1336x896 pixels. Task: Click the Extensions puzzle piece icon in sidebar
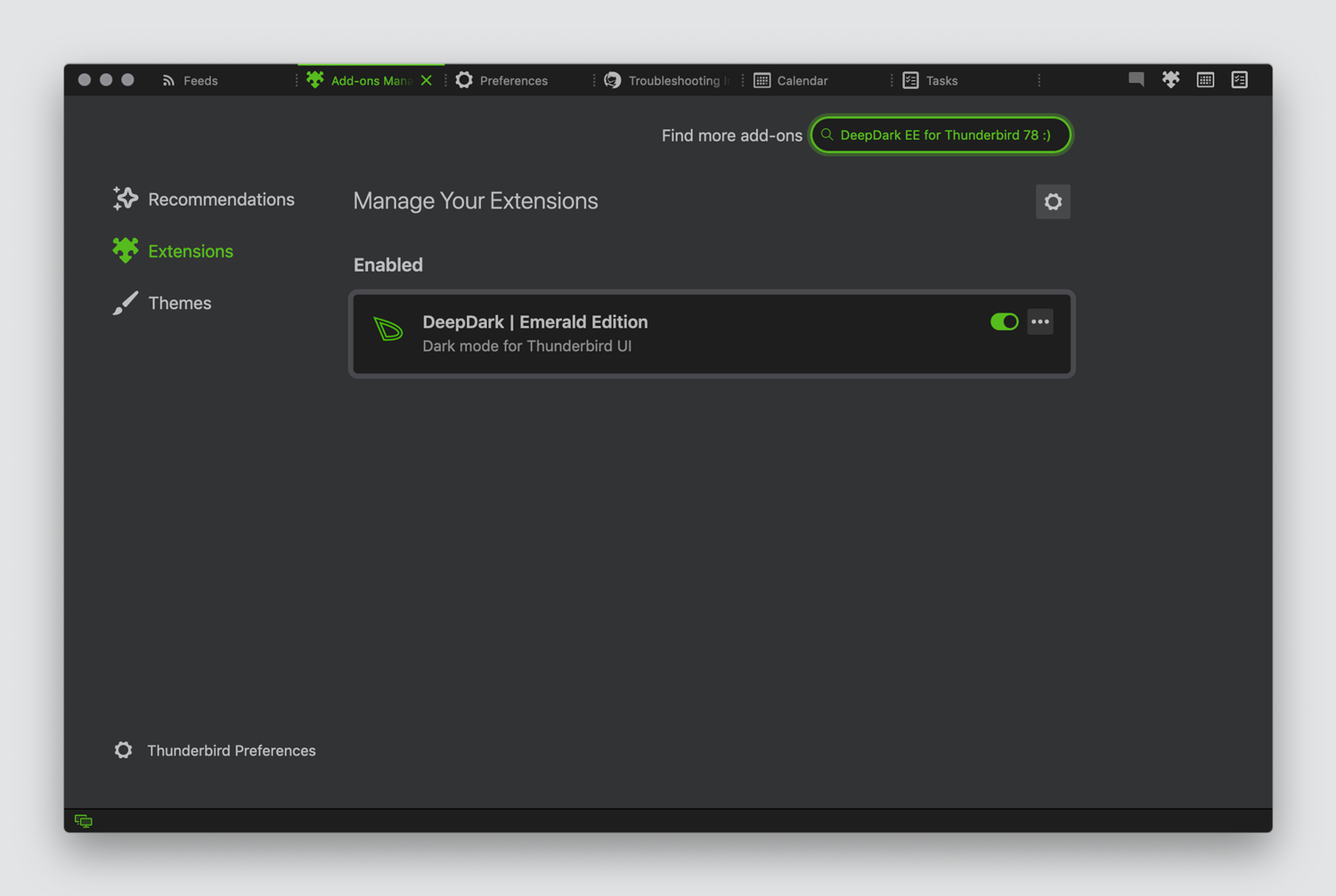(x=126, y=250)
